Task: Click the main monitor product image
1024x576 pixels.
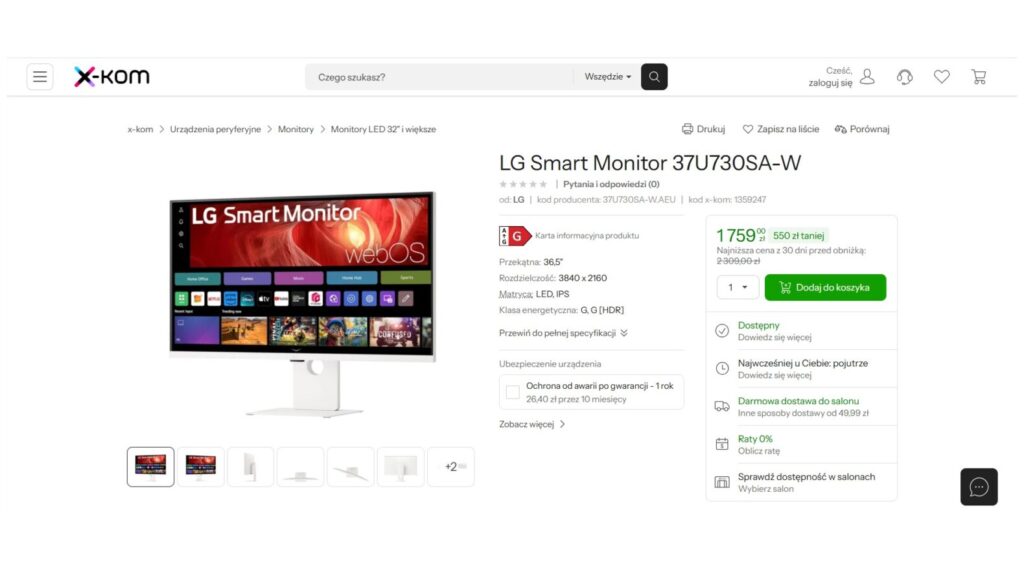Action: 302,304
